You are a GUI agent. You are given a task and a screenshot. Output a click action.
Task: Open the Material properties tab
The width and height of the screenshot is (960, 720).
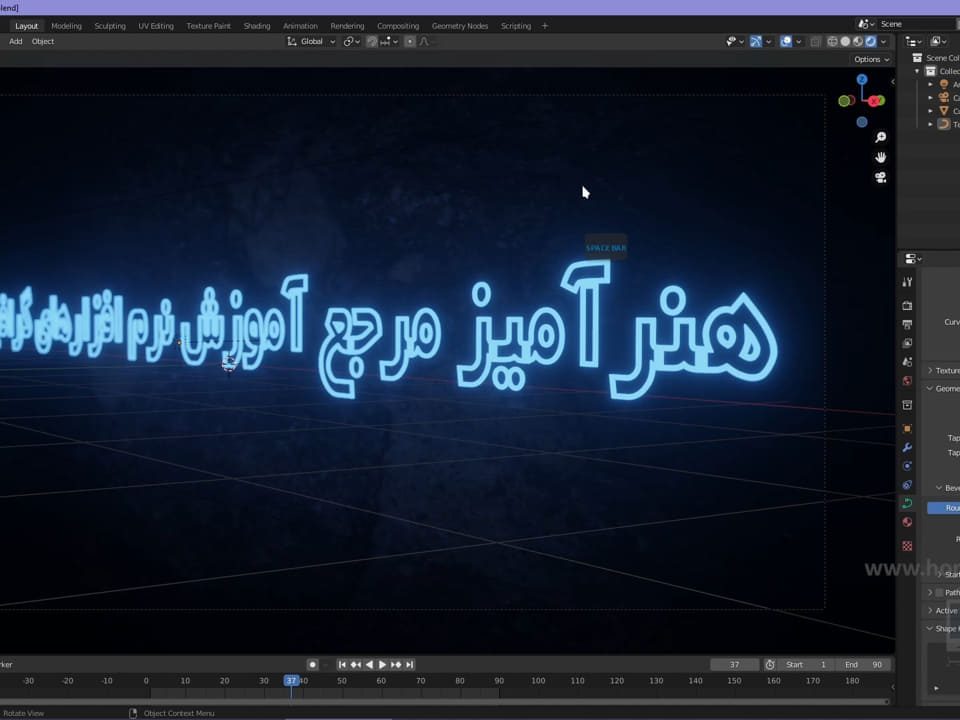tap(907, 522)
